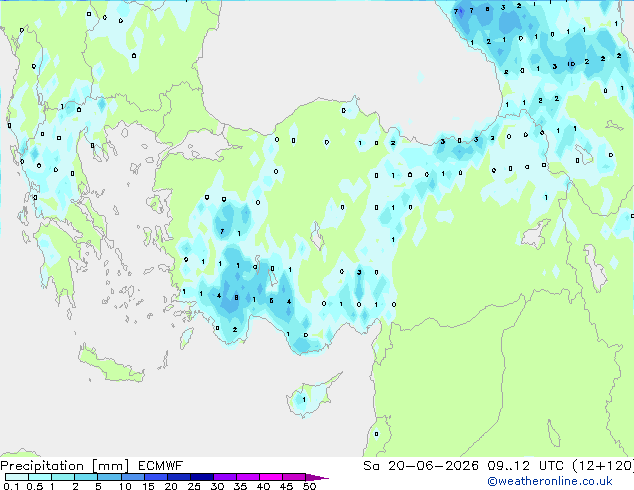634x490 pixels.
Task: Pick the 10–15 mm legend swatch
Action: [x=133, y=477]
